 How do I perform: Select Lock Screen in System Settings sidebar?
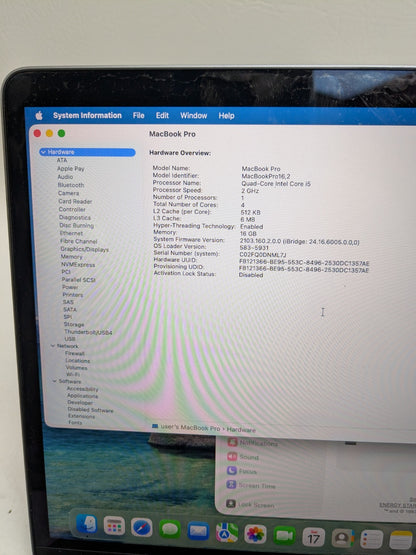[250, 504]
